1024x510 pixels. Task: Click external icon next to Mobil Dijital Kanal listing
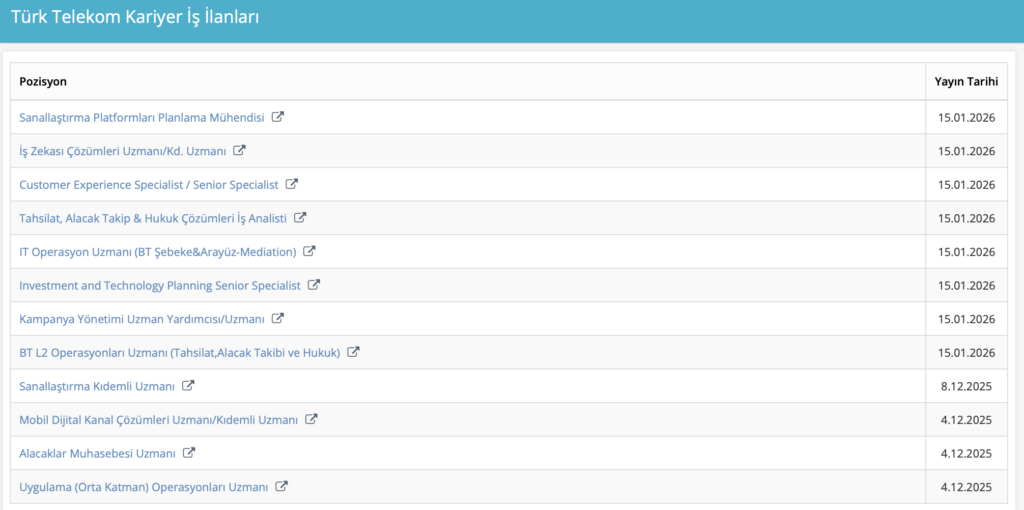(311, 419)
